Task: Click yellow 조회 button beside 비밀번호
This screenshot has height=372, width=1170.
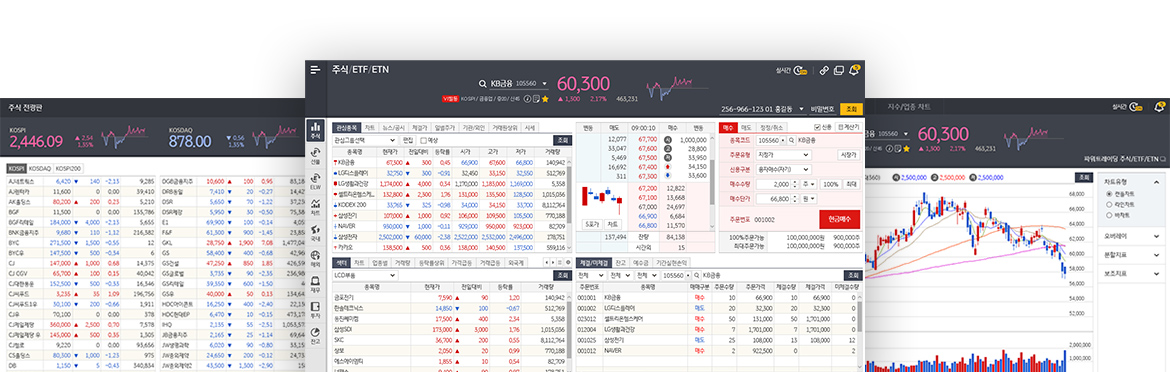Action: point(851,109)
